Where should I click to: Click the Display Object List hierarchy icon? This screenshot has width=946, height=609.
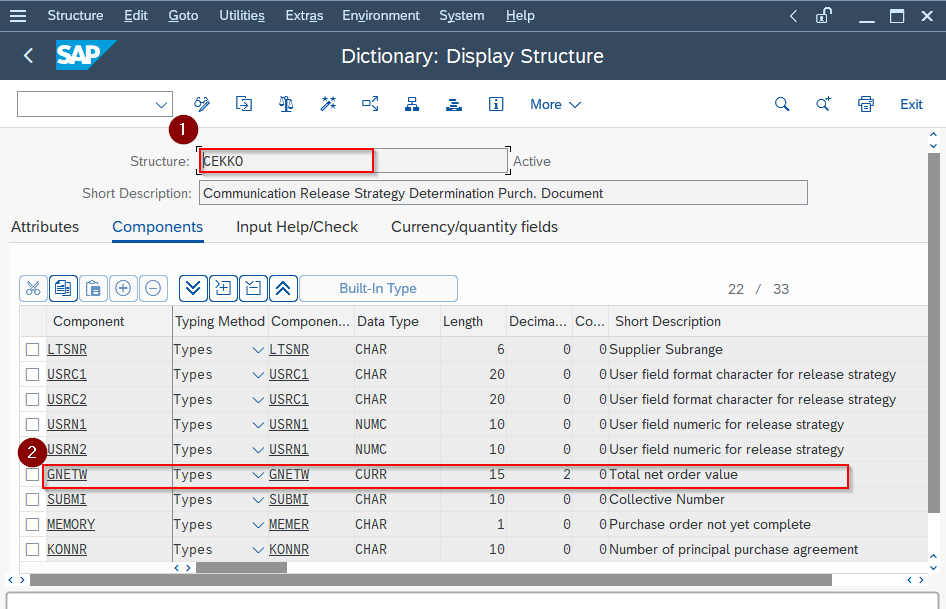click(412, 104)
